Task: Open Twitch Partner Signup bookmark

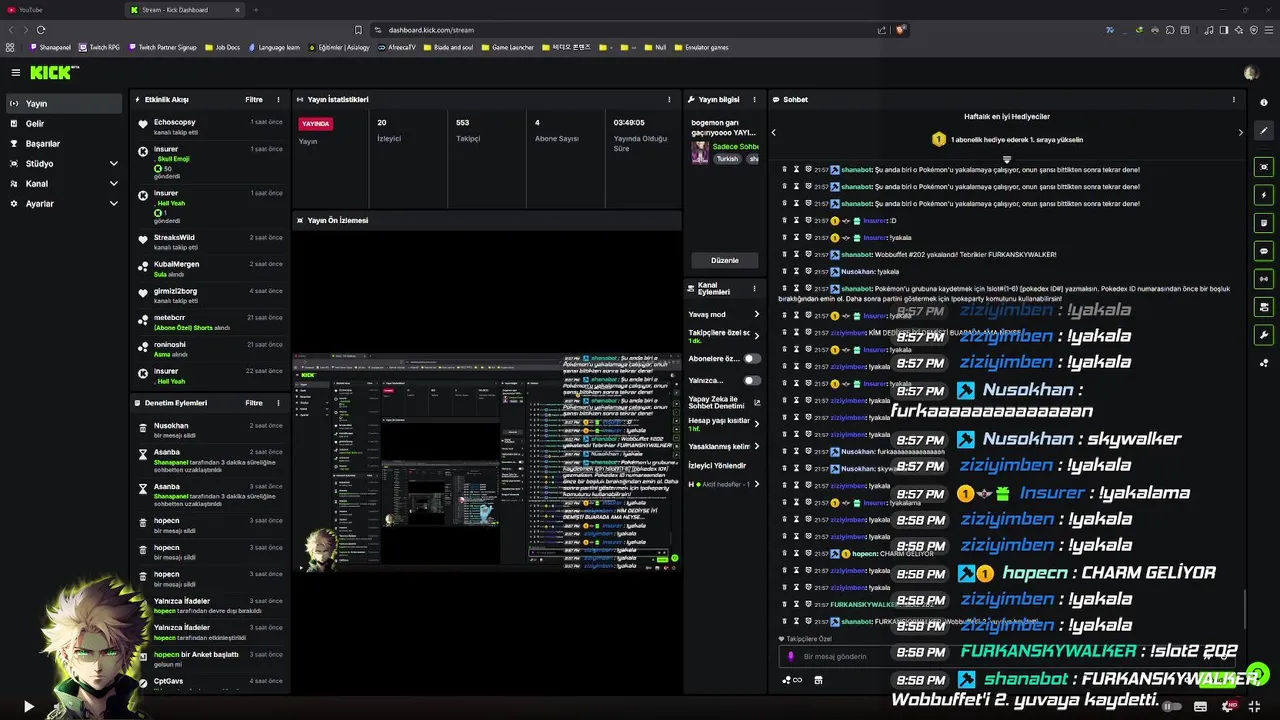Action: [163, 47]
